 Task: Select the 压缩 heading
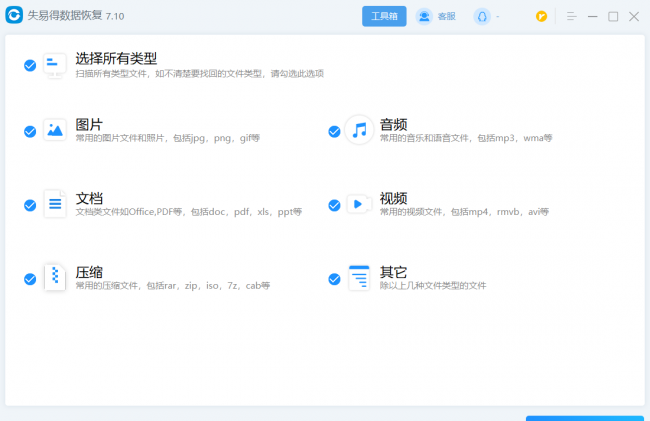89,272
